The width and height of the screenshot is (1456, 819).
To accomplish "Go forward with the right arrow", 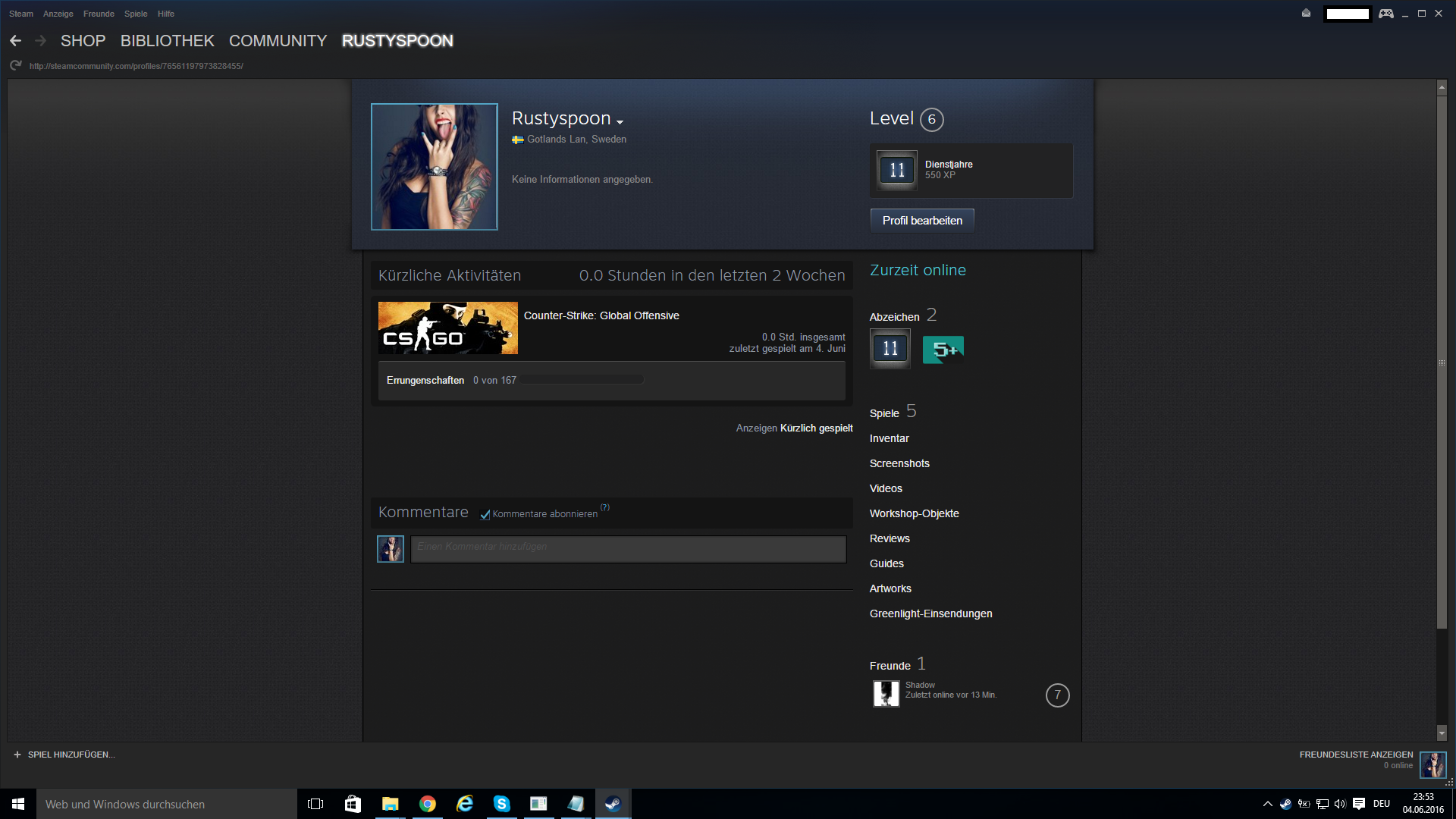I will (x=41, y=41).
